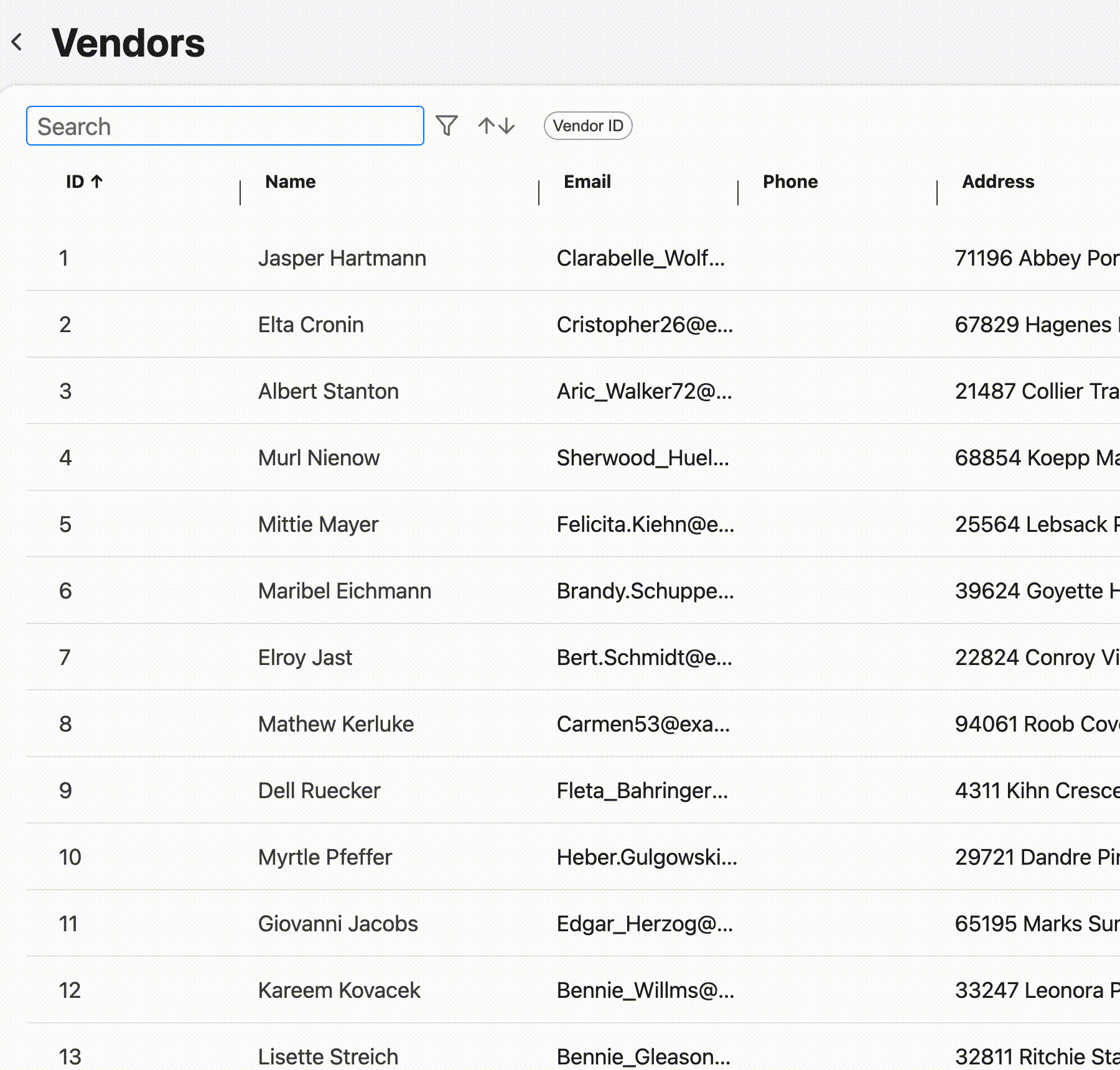Click address 67829 Hagenes
1120x1070 pixels.
coord(1037,325)
